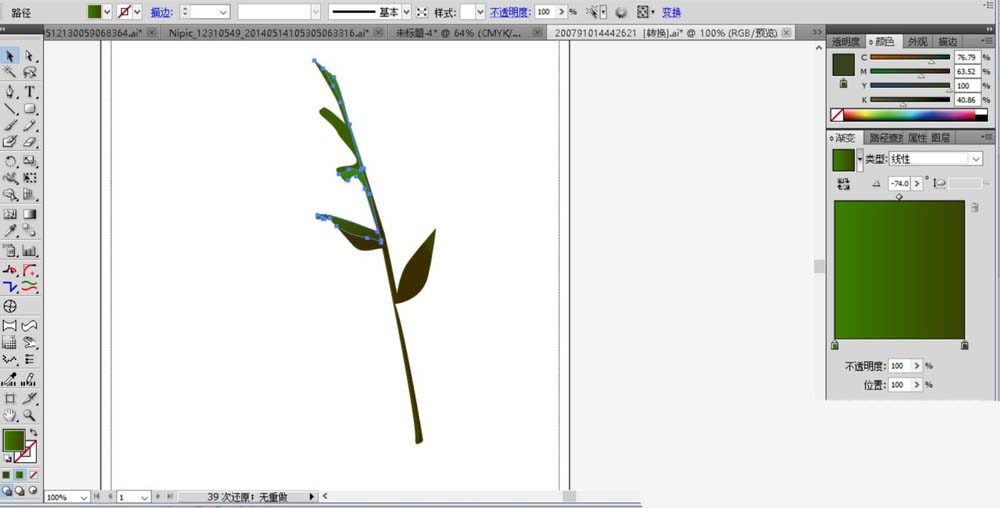The width and height of the screenshot is (1000, 508).
Task: Select the Eyedropper tool
Action: pos(10,231)
